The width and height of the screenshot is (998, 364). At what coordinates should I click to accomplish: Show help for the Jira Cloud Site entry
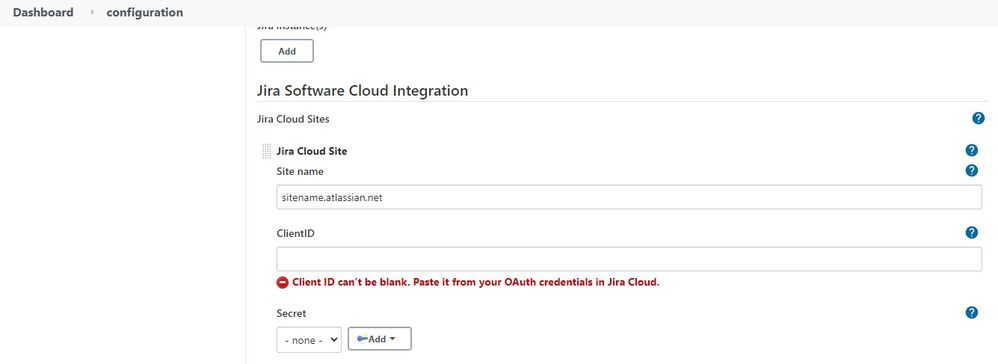971,150
